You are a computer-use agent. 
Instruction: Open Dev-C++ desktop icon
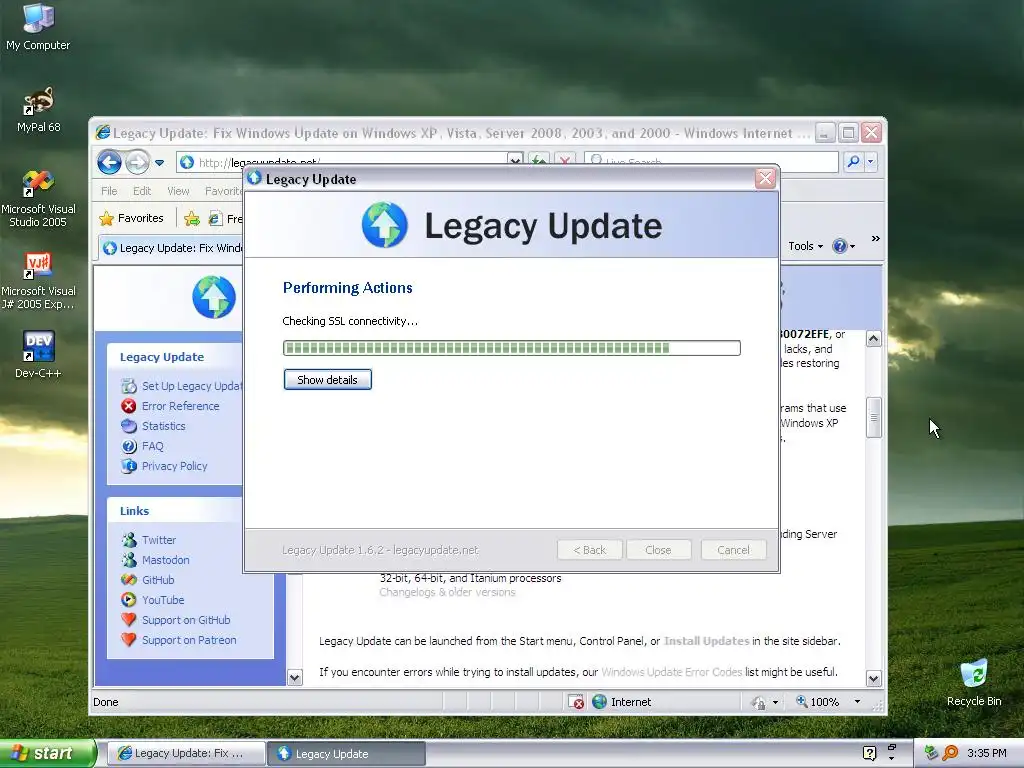click(38, 354)
